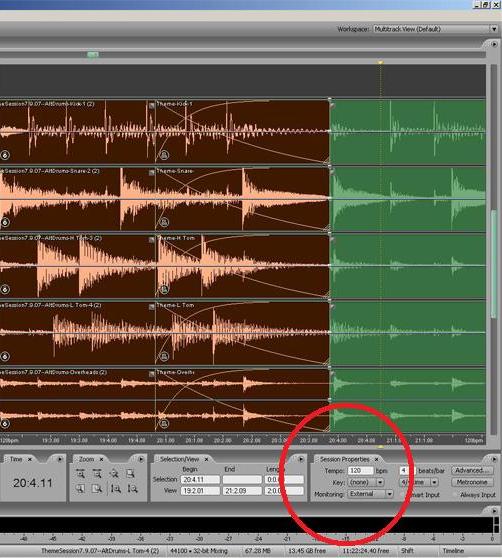This screenshot has width=502, height=558.
Task: Click Zoom Out Horizontally icon in Zoom panel
Action: pyautogui.click(x=97, y=474)
